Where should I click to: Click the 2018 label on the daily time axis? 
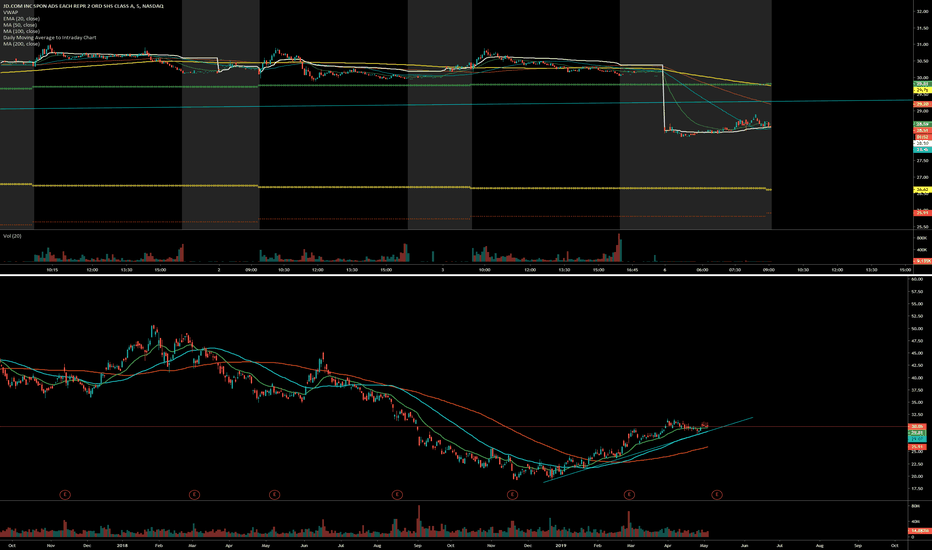click(x=122, y=545)
